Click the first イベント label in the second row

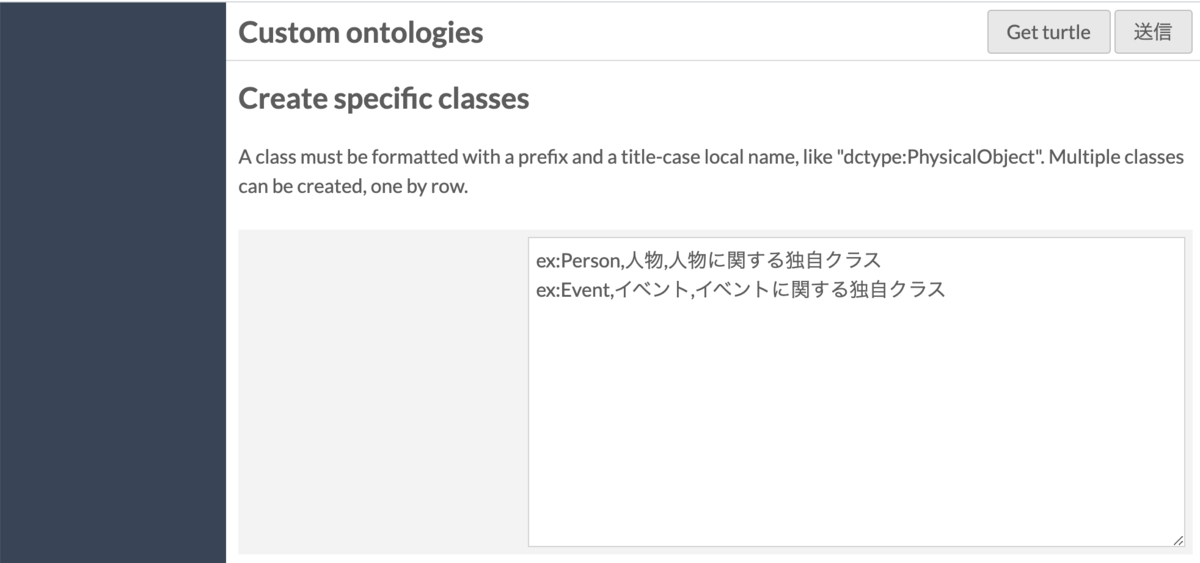650,290
